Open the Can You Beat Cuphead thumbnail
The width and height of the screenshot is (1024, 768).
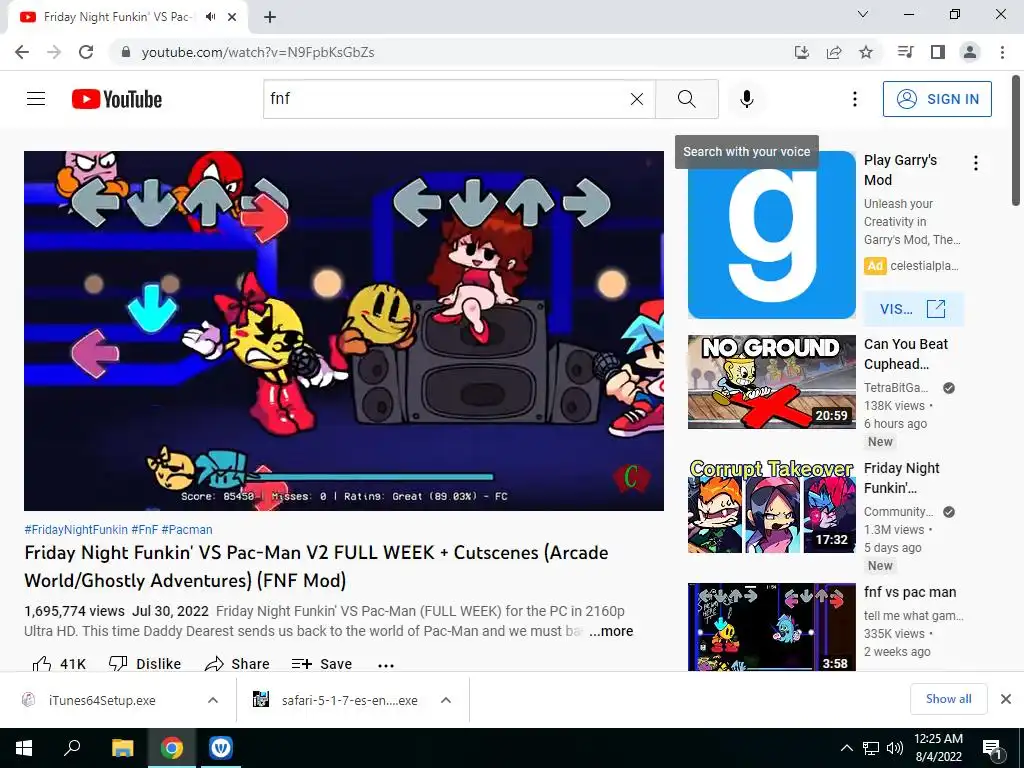pyautogui.click(x=771, y=382)
